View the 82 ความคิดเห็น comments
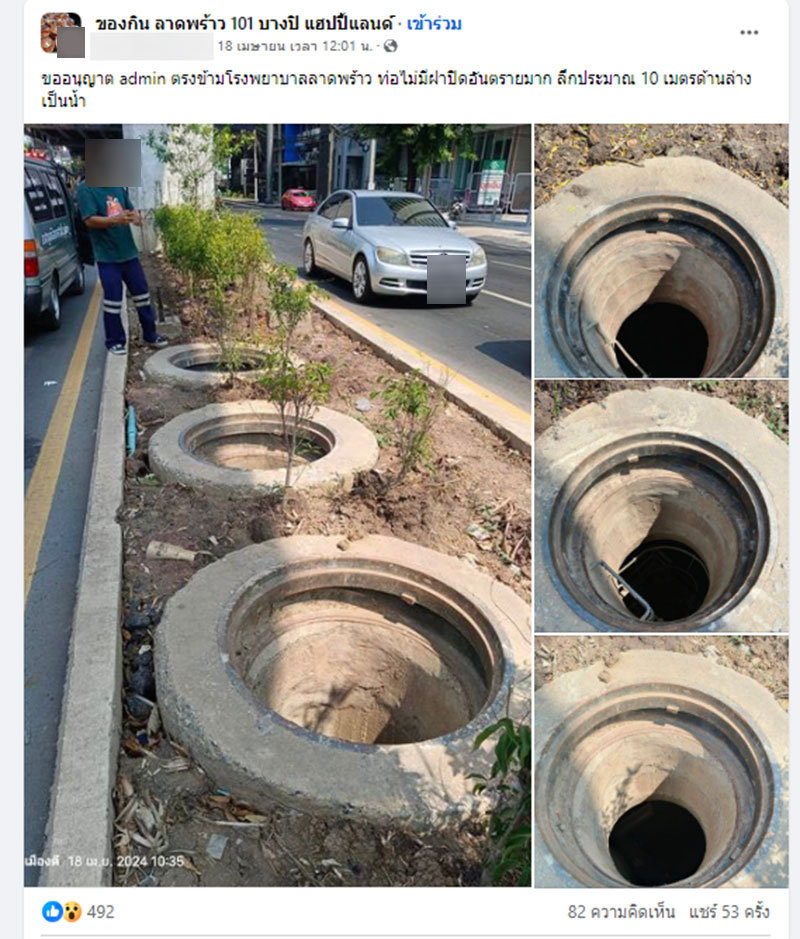The width and height of the screenshot is (800, 939). click(621, 911)
